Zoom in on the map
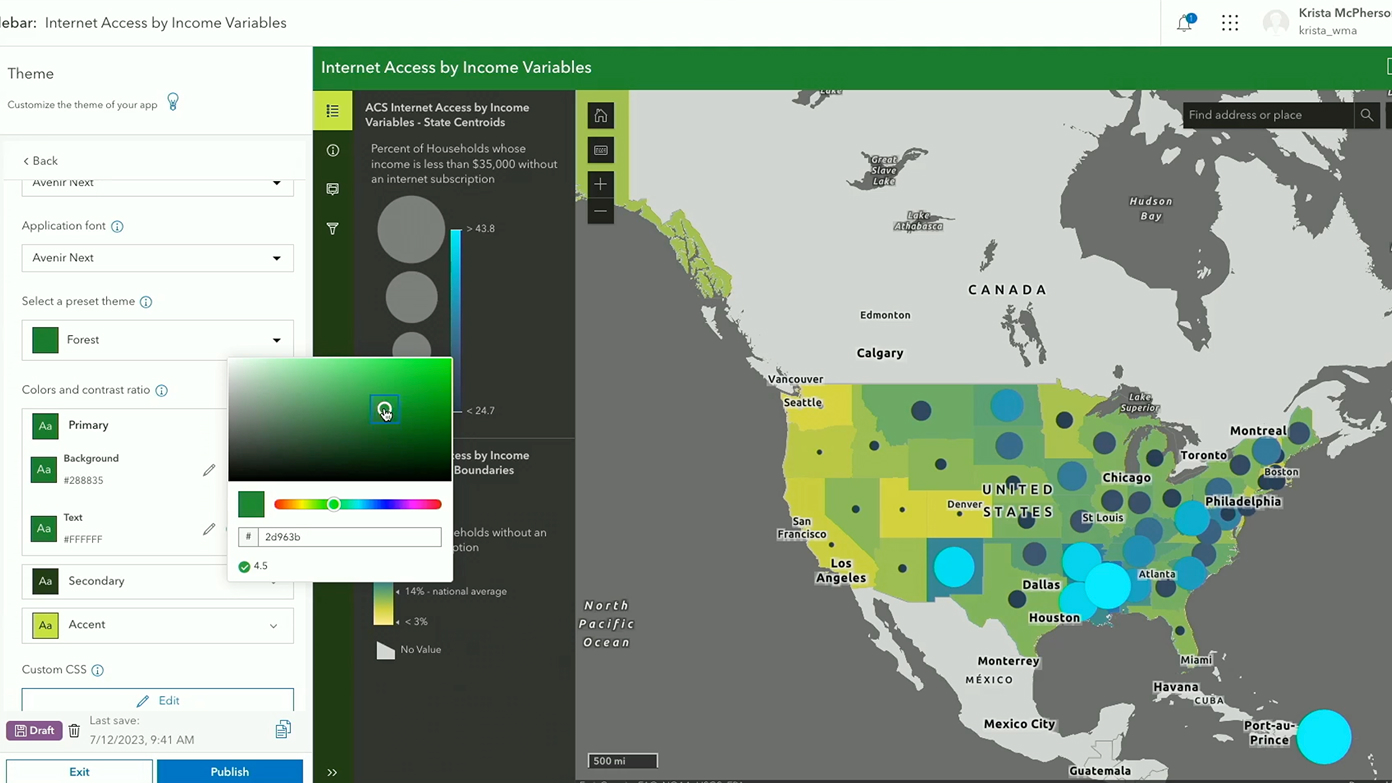 [x=601, y=184]
